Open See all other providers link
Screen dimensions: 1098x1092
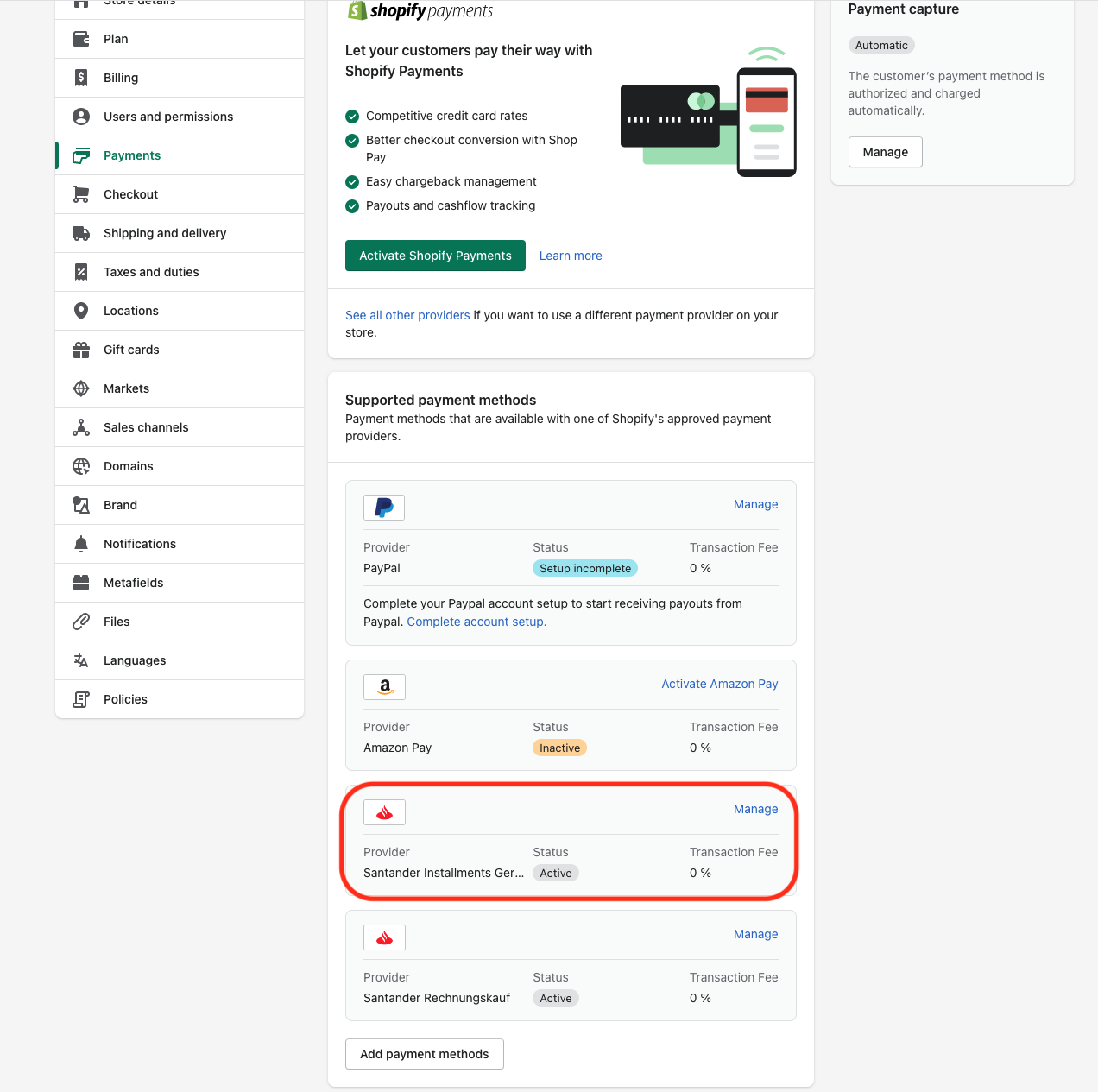(407, 315)
